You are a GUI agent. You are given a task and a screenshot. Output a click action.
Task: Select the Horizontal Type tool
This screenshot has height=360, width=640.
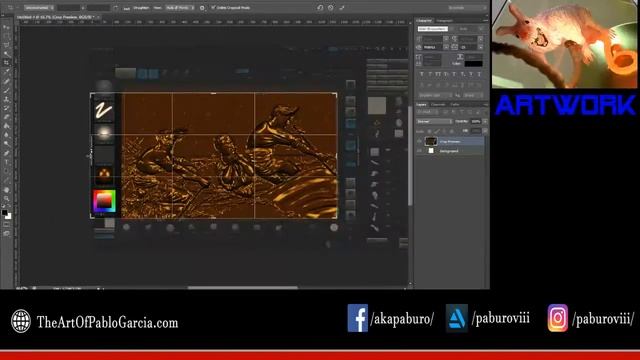click(6, 162)
